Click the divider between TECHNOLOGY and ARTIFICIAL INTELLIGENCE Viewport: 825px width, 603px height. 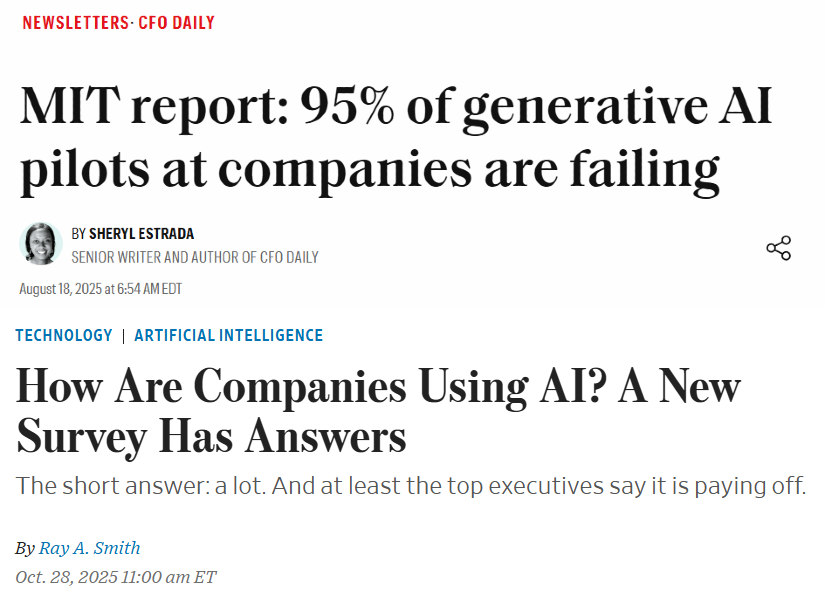pos(123,335)
